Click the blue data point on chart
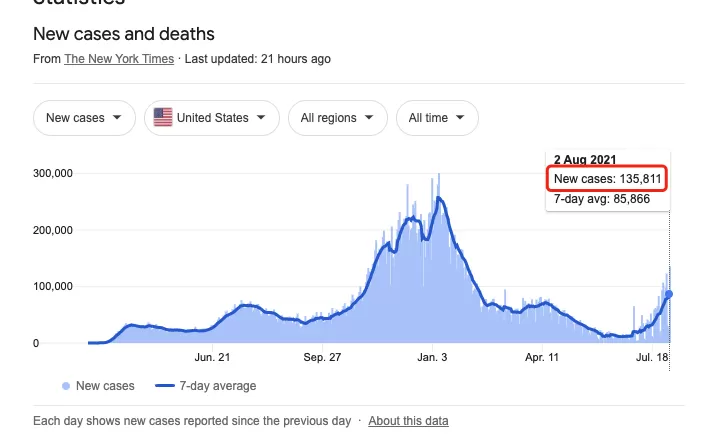This screenshot has width=703, height=444. click(668, 294)
